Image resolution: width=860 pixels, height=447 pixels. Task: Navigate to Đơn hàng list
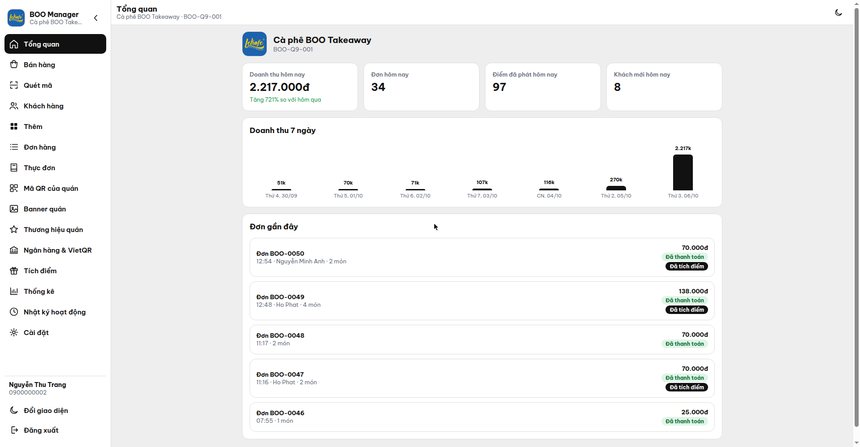tap(55, 147)
